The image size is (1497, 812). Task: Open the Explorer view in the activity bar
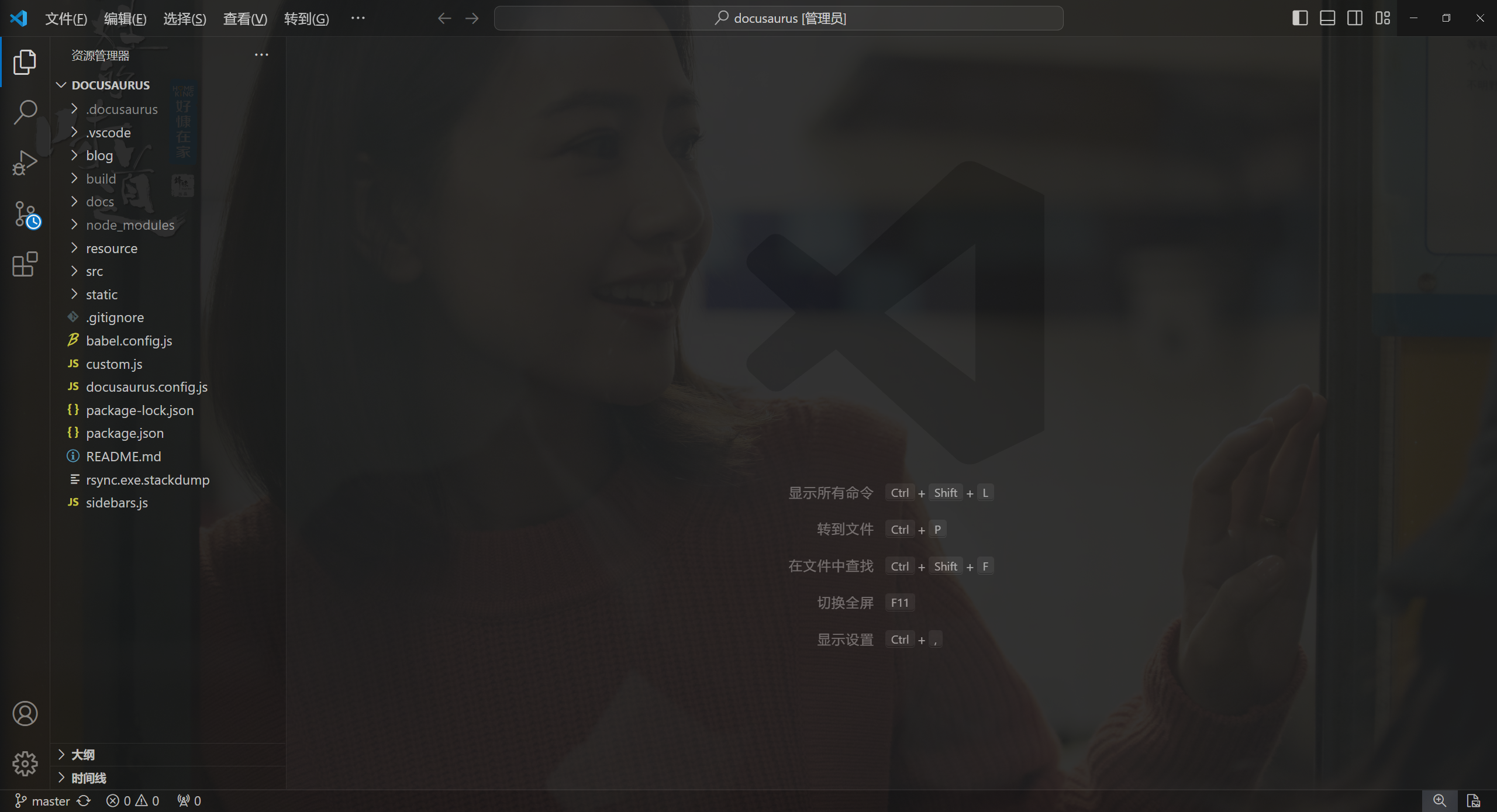coord(25,62)
